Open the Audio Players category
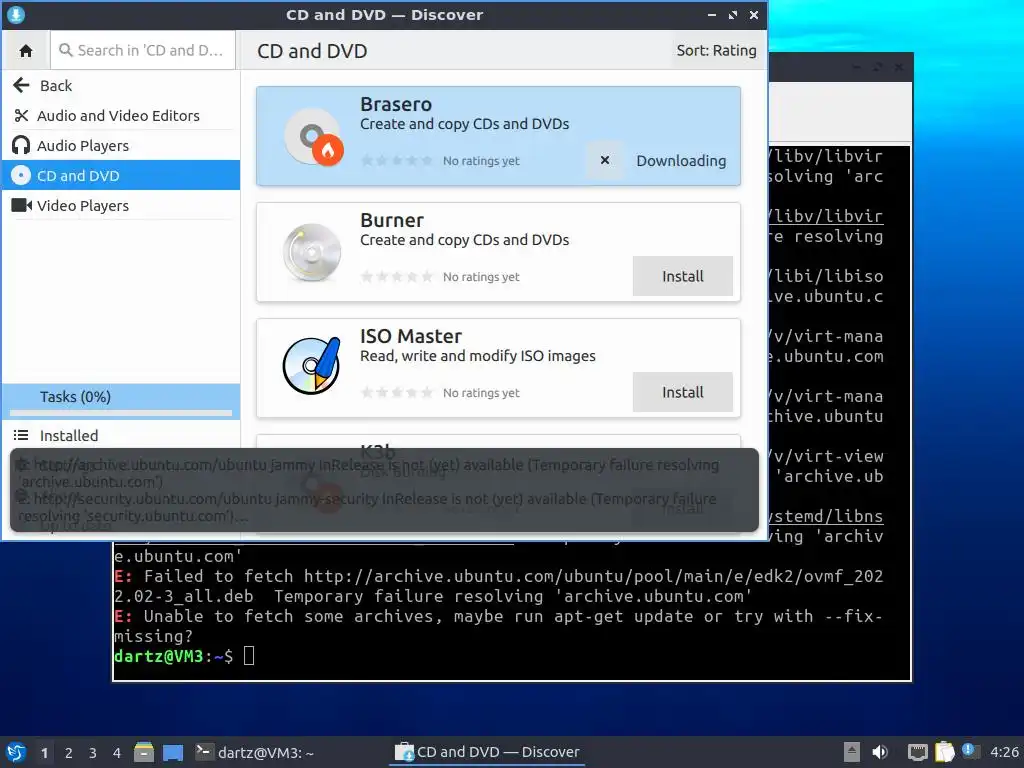This screenshot has width=1024, height=768. [121, 146]
